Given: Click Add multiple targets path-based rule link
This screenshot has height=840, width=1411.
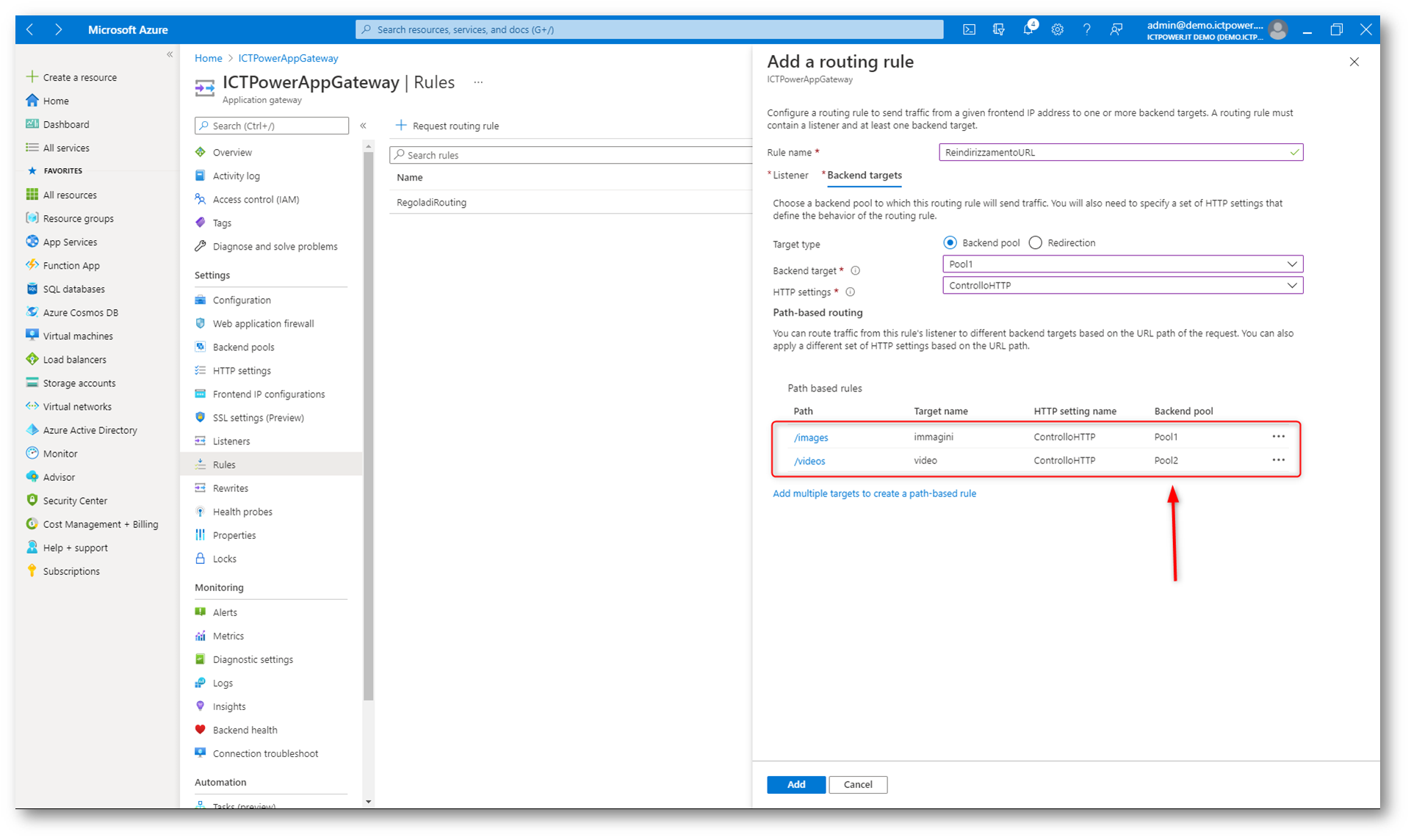Looking at the screenshot, I should click(874, 493).
